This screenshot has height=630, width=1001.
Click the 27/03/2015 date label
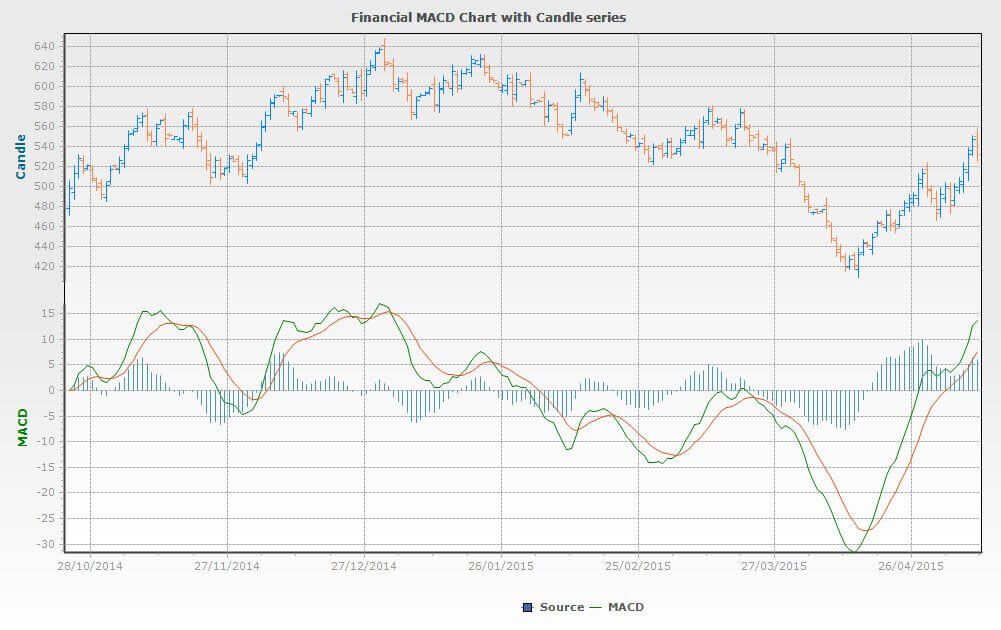774,566
